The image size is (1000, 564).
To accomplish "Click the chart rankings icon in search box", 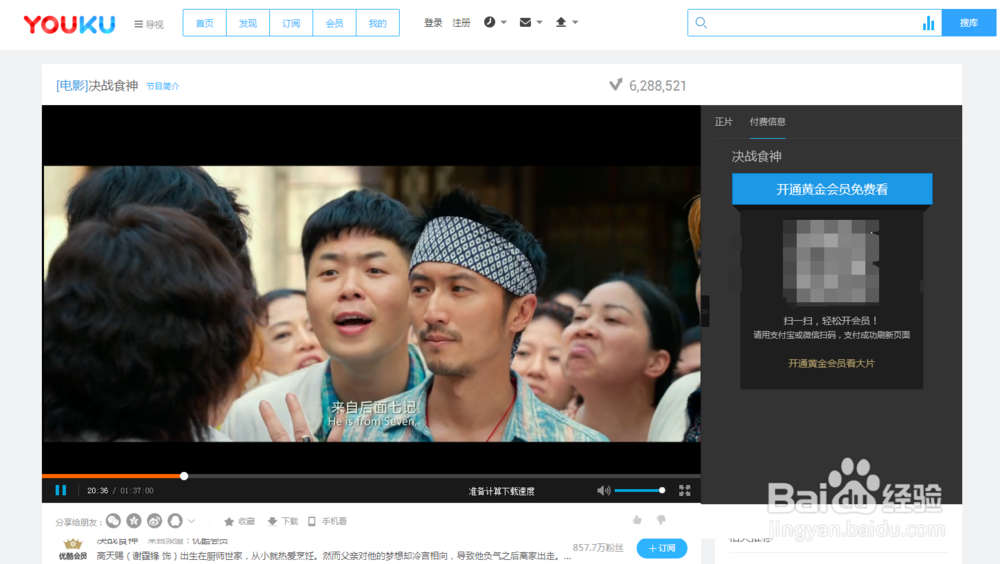I will tap(929, 23).
